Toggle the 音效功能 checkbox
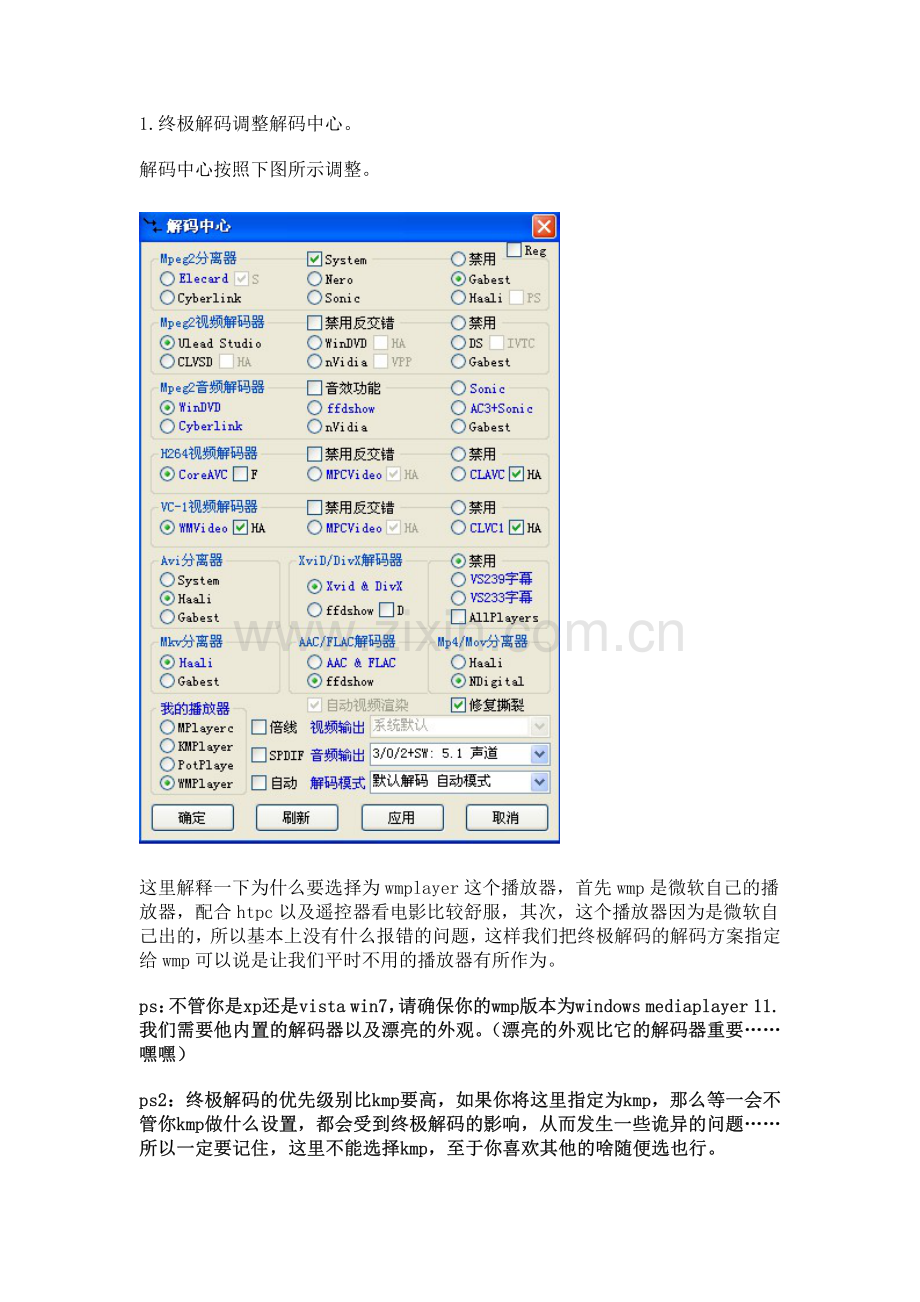 (x=312, y=386)
